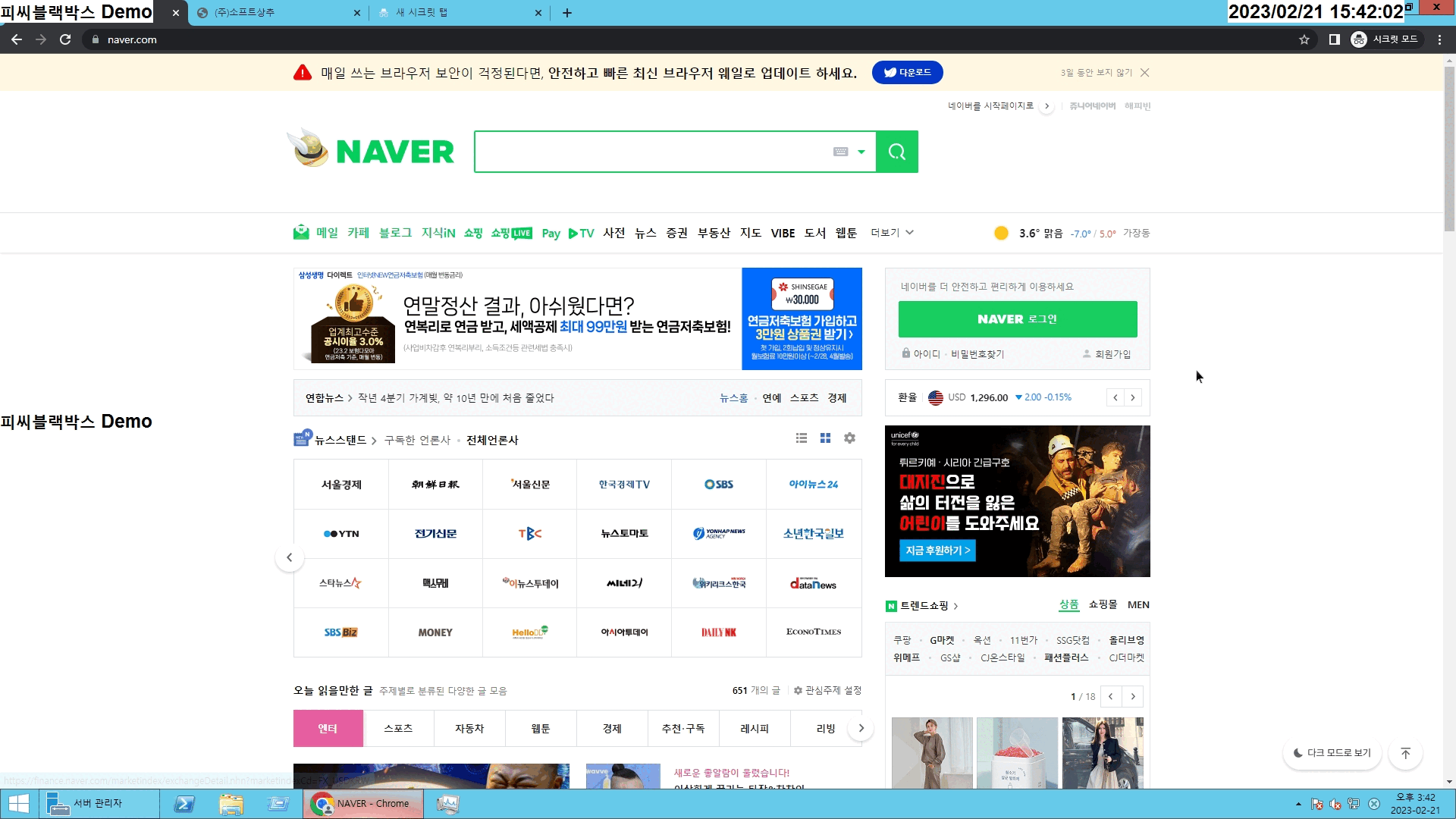This screenshot has height=819, width=1456.
Task: Go to previous newsstand page arrow
Action: point(289,558)
